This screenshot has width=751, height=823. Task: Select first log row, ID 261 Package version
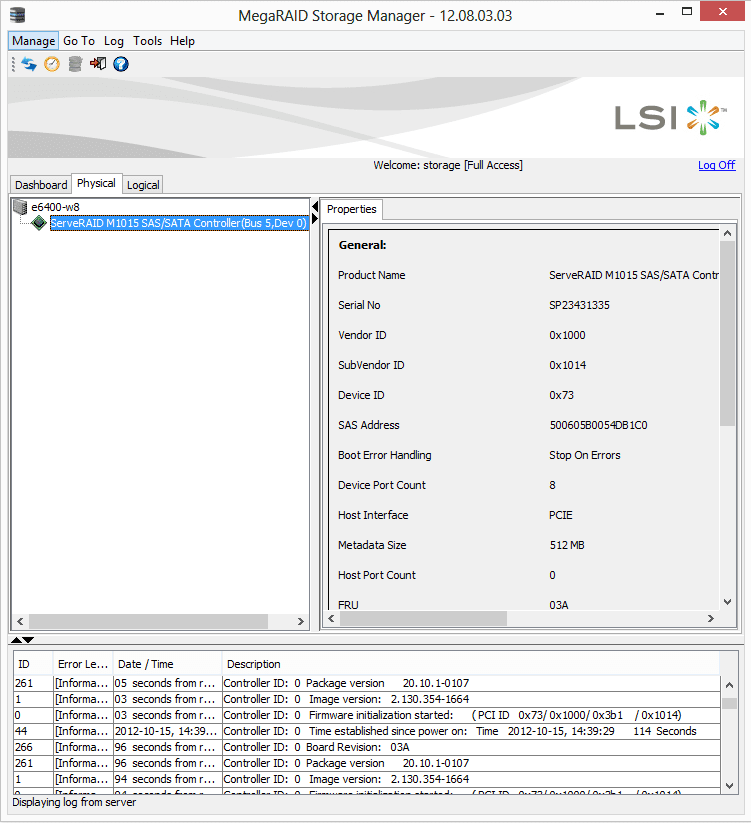pos(367,683)
